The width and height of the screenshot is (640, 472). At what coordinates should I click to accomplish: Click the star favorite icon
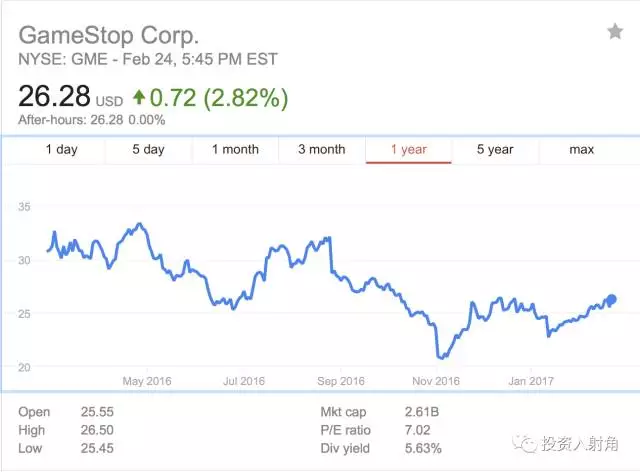(x=615, y=32)
